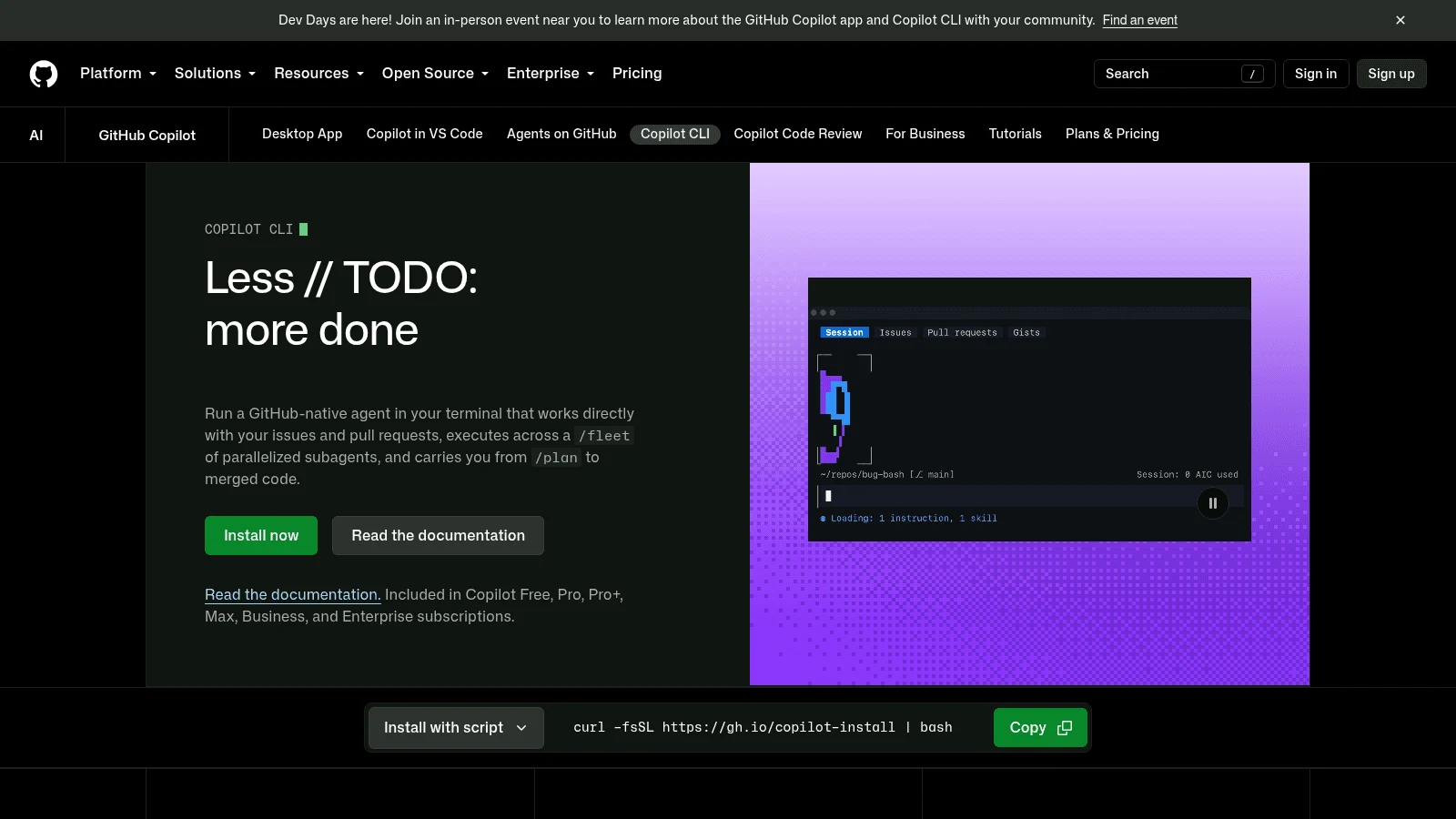Go to the Pricing page
The width and height of the screenshot is (1456, 819).
pos(637,74)
